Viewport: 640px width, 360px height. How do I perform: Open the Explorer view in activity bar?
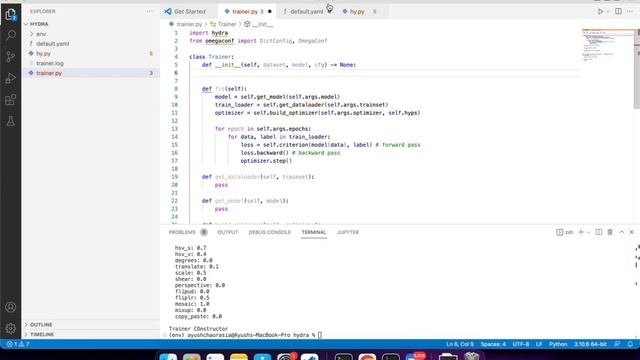[x=11, y=14]
